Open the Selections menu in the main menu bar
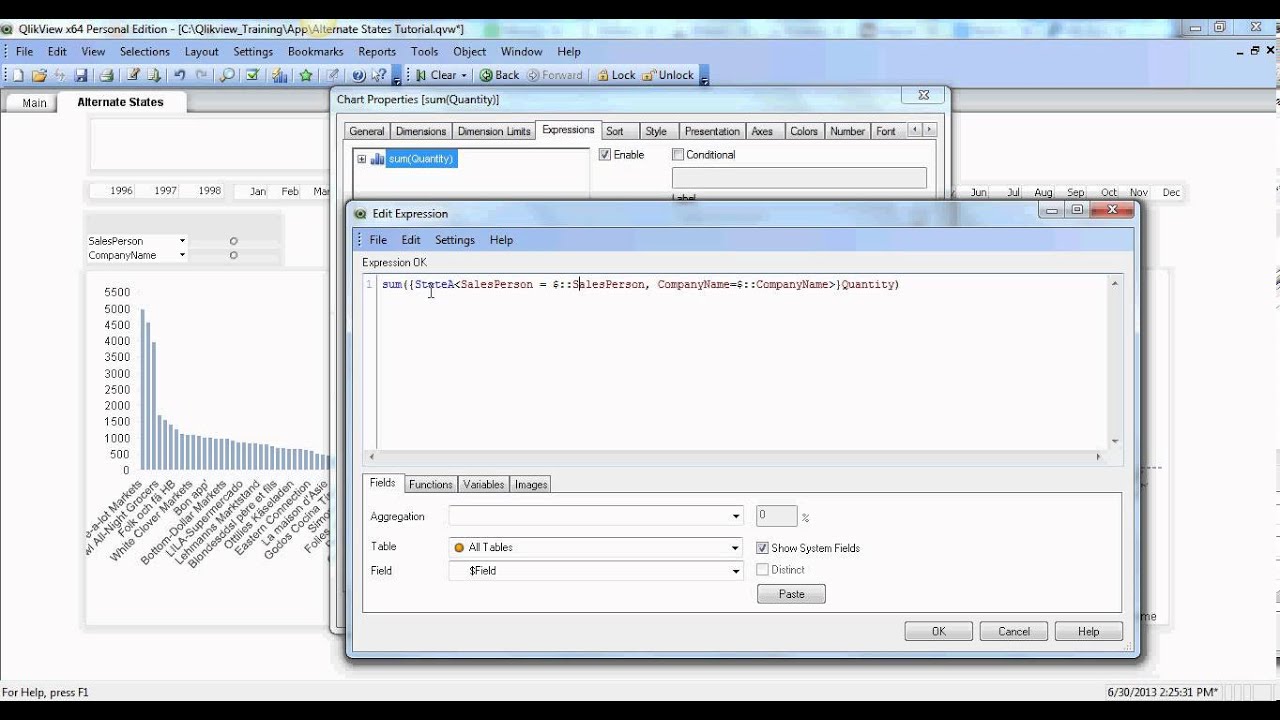 [x=145, y=52]
